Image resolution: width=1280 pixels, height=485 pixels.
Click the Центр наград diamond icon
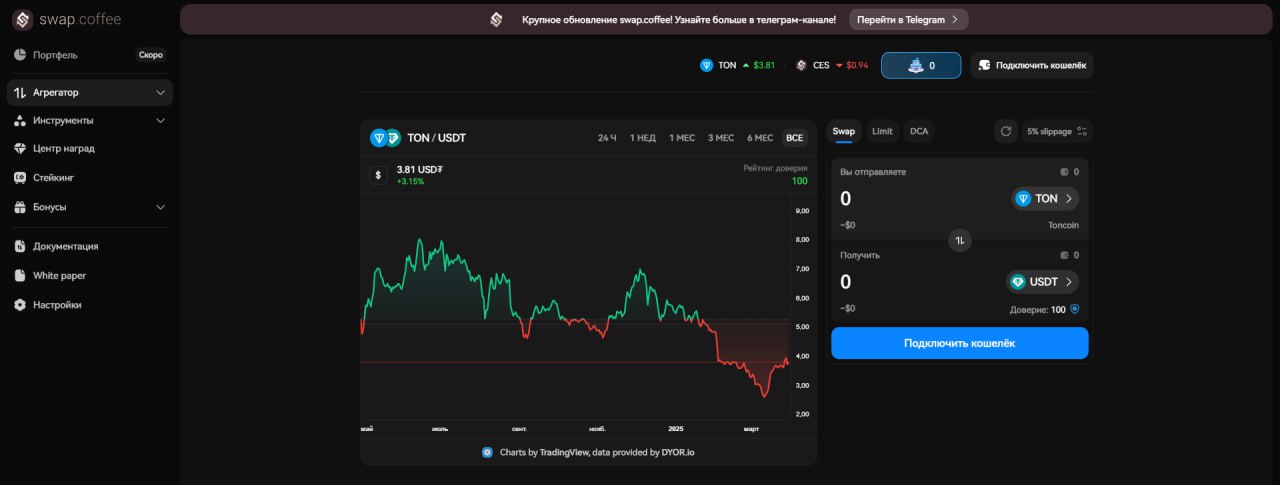click(20, 148)
